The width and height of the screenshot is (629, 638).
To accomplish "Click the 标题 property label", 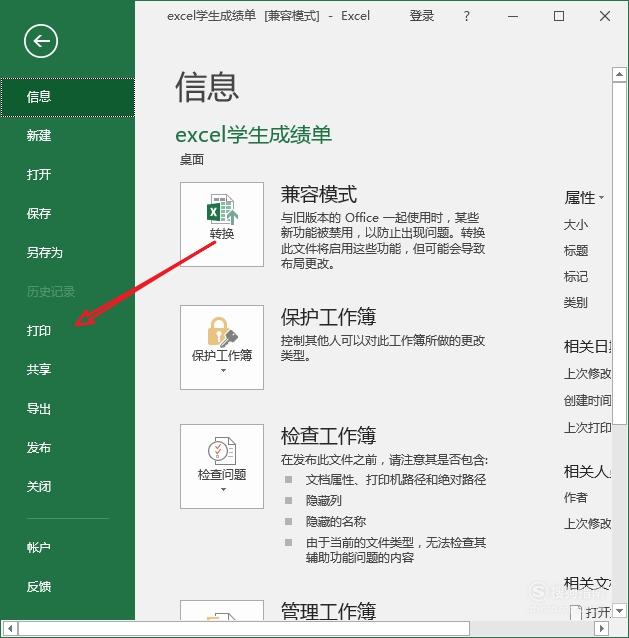I will [576, 251].
